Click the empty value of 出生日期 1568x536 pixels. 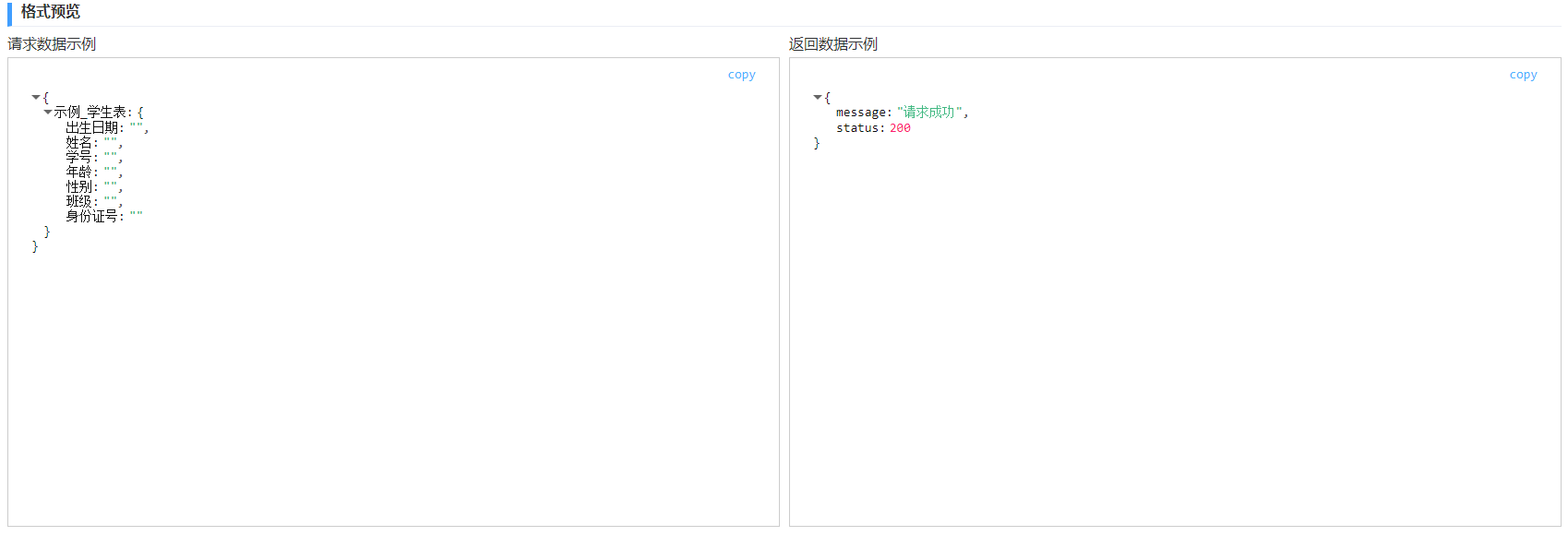[136, 126]
